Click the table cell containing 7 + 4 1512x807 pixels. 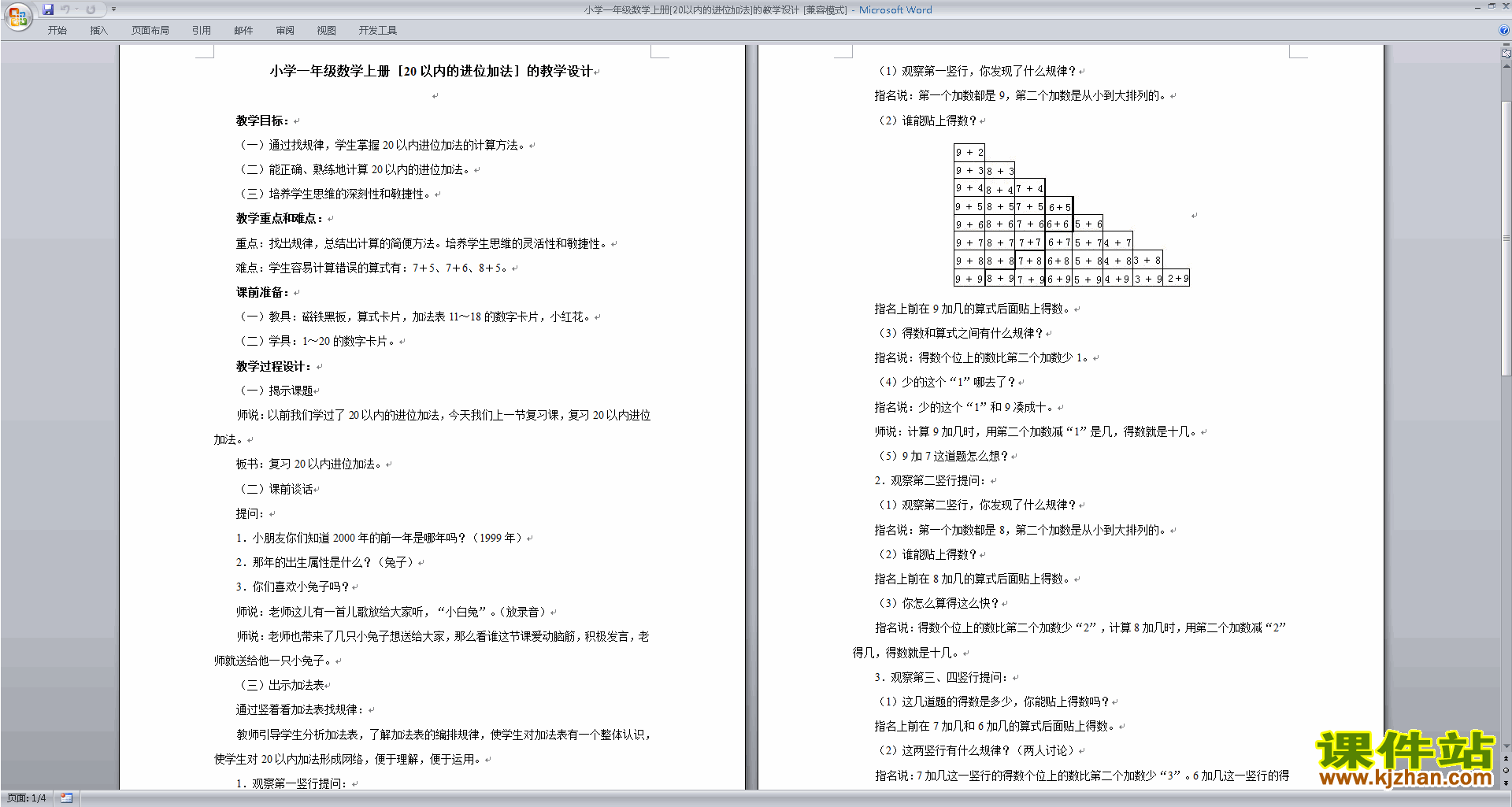click(x=1030, y=188)
